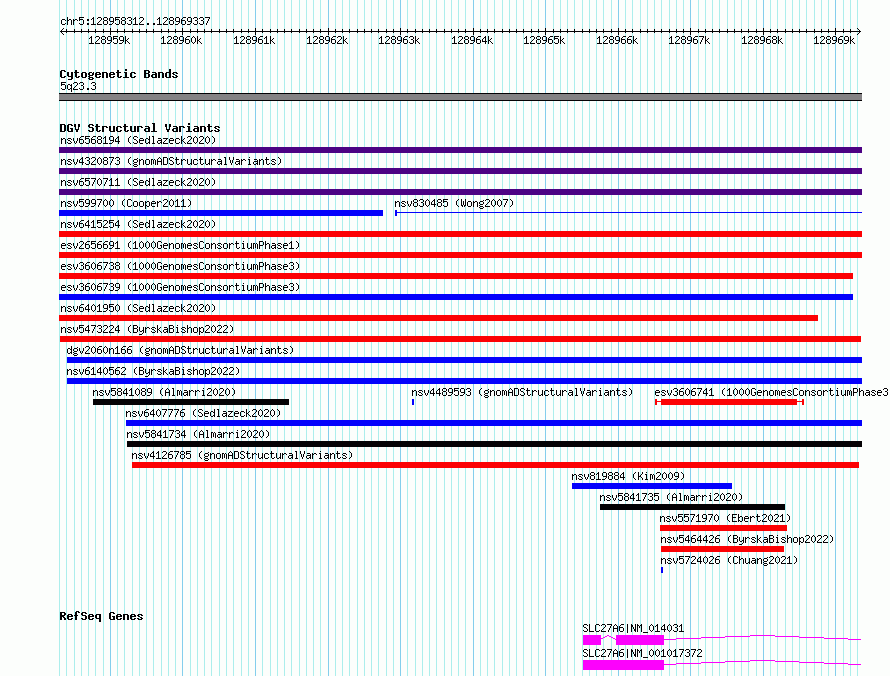Open the SLC27A6|NM_001017372 transcript label
Viewport: 890px width, 676px height.
click(642, 653)
